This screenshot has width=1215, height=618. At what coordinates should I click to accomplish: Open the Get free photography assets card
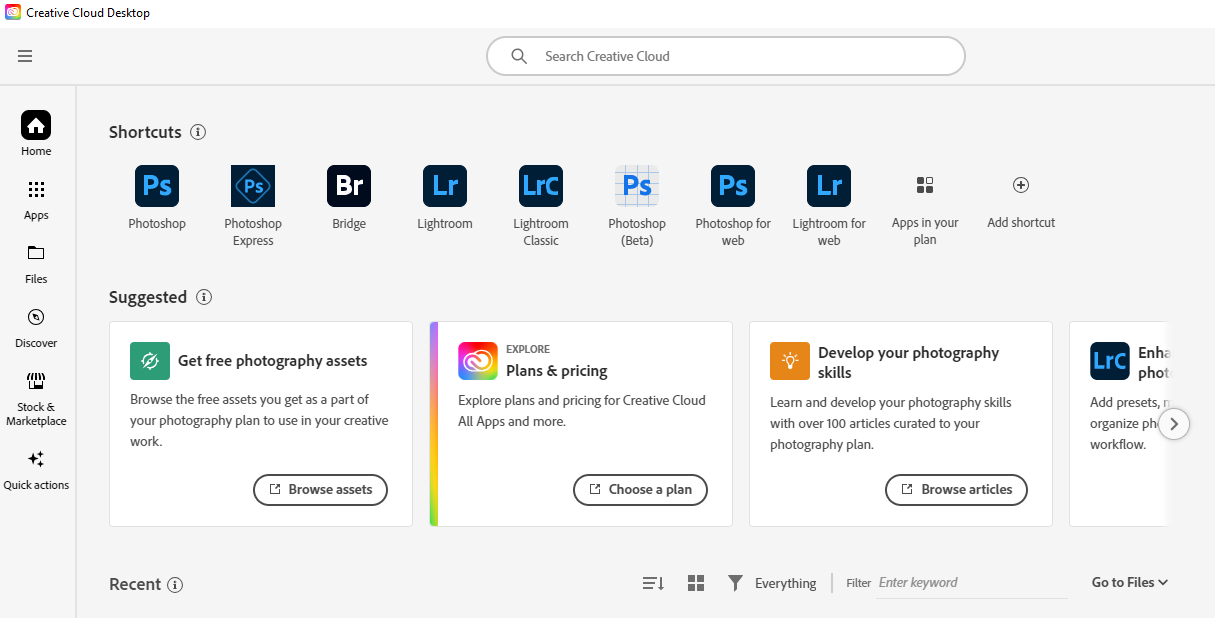(x=261, y=424)
